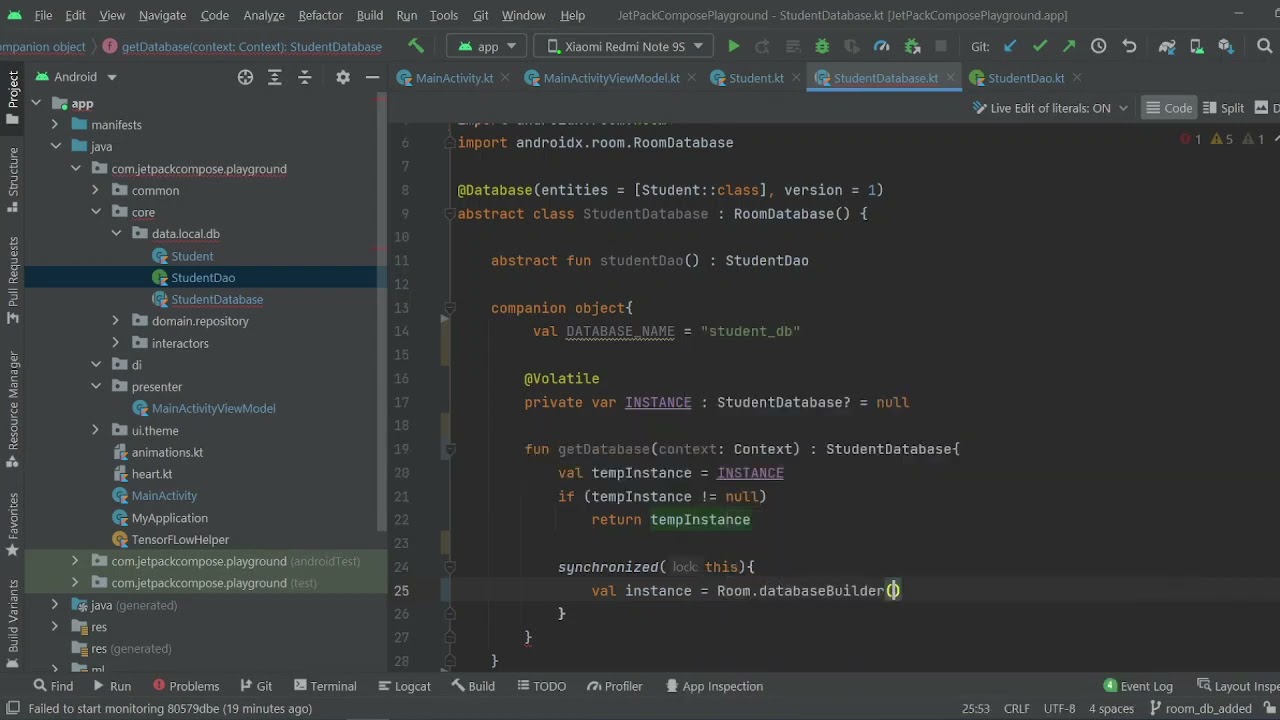Click Expand All icon in project panel
This screenshot has height=720, width=1280.
click(275, 77)
